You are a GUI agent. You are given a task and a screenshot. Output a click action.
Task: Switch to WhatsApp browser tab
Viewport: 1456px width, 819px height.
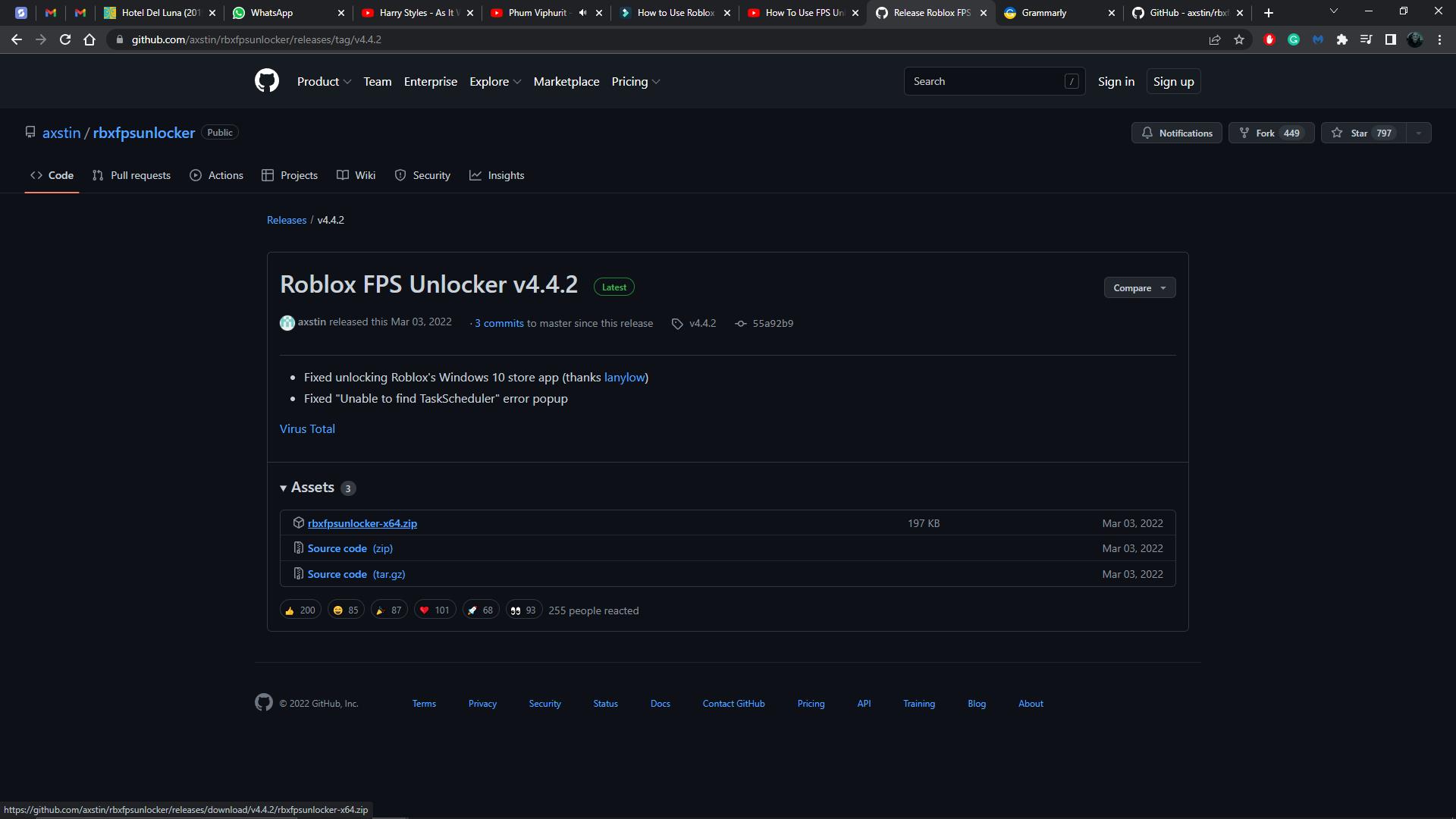tap(288, 13)
